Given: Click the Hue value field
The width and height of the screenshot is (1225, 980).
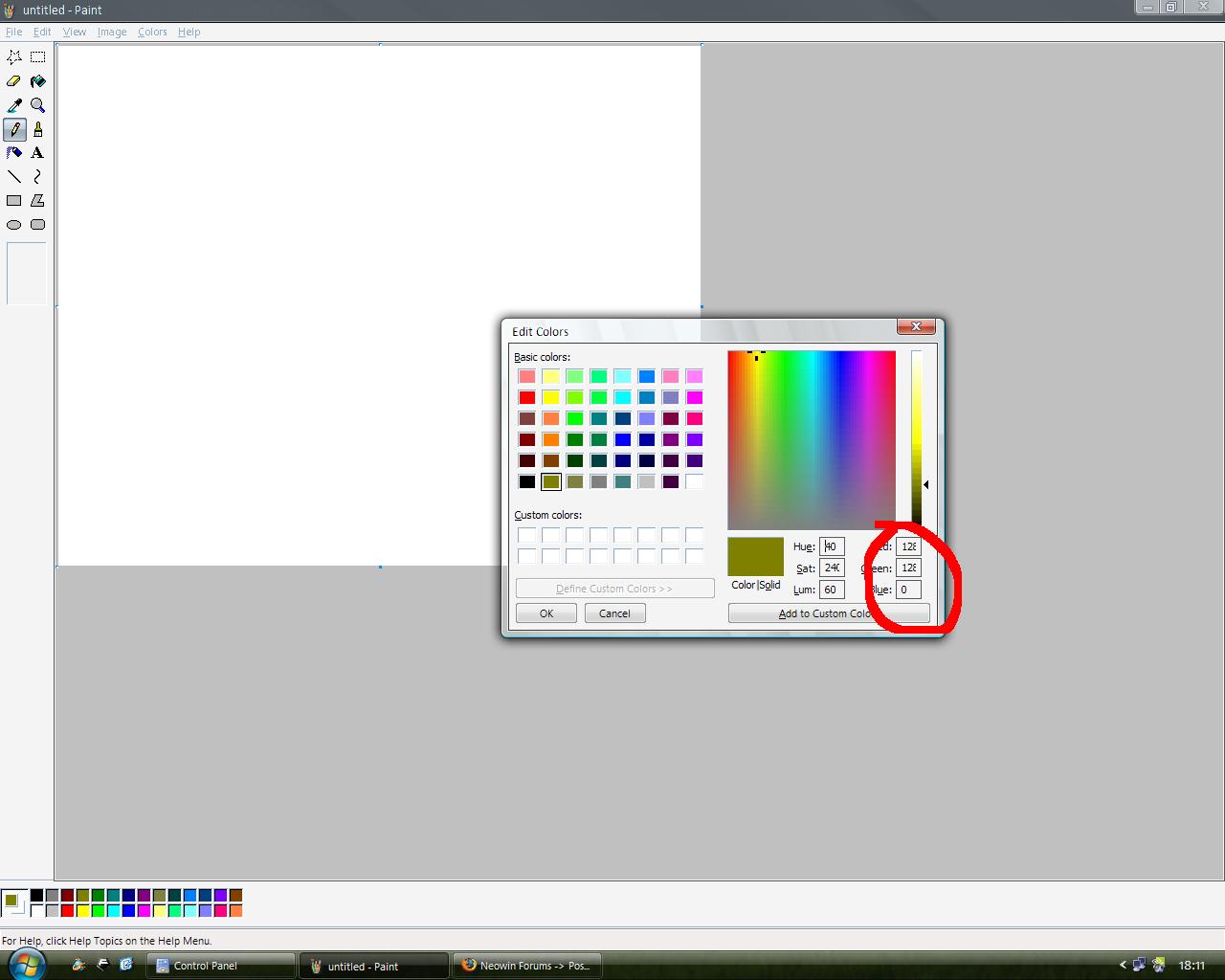Looking at the screenshot, I should click(x=832, y=546).
